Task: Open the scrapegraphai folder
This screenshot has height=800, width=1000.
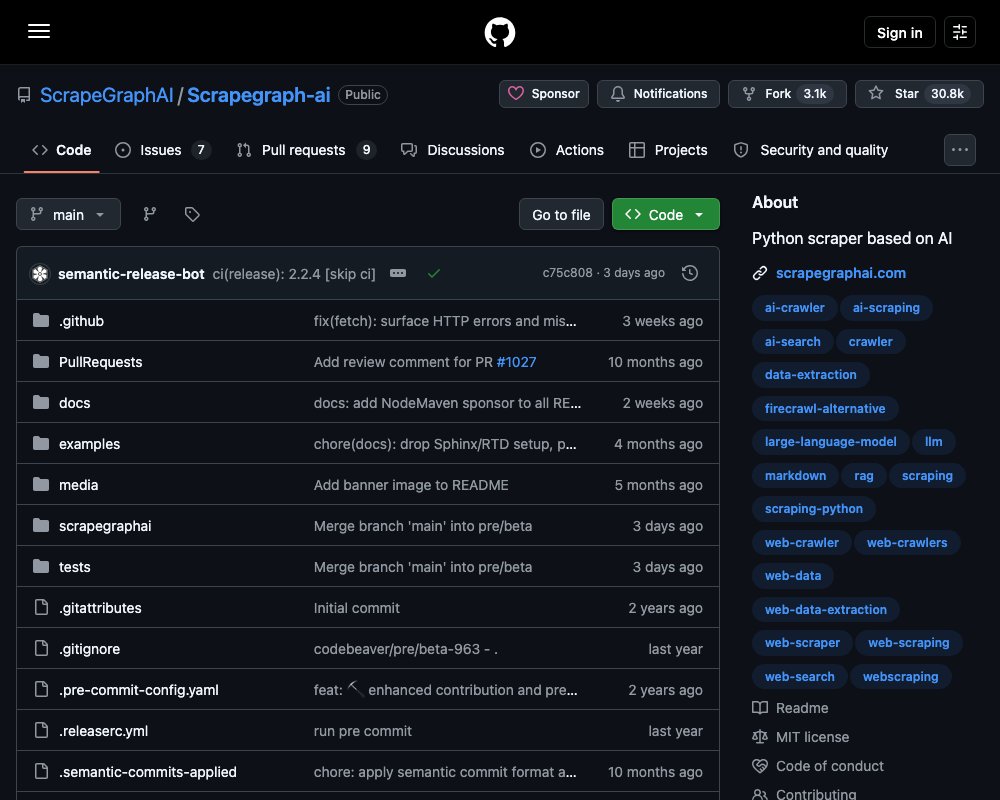Action: pyautogui.click(x=105, y=526)
